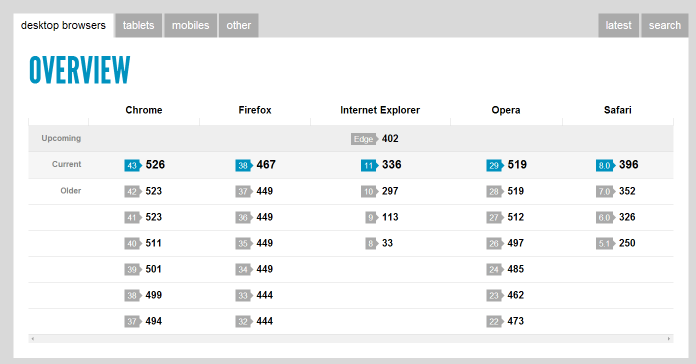
Task: Click the Firefox column header
Action: click(x=255, y=110)
